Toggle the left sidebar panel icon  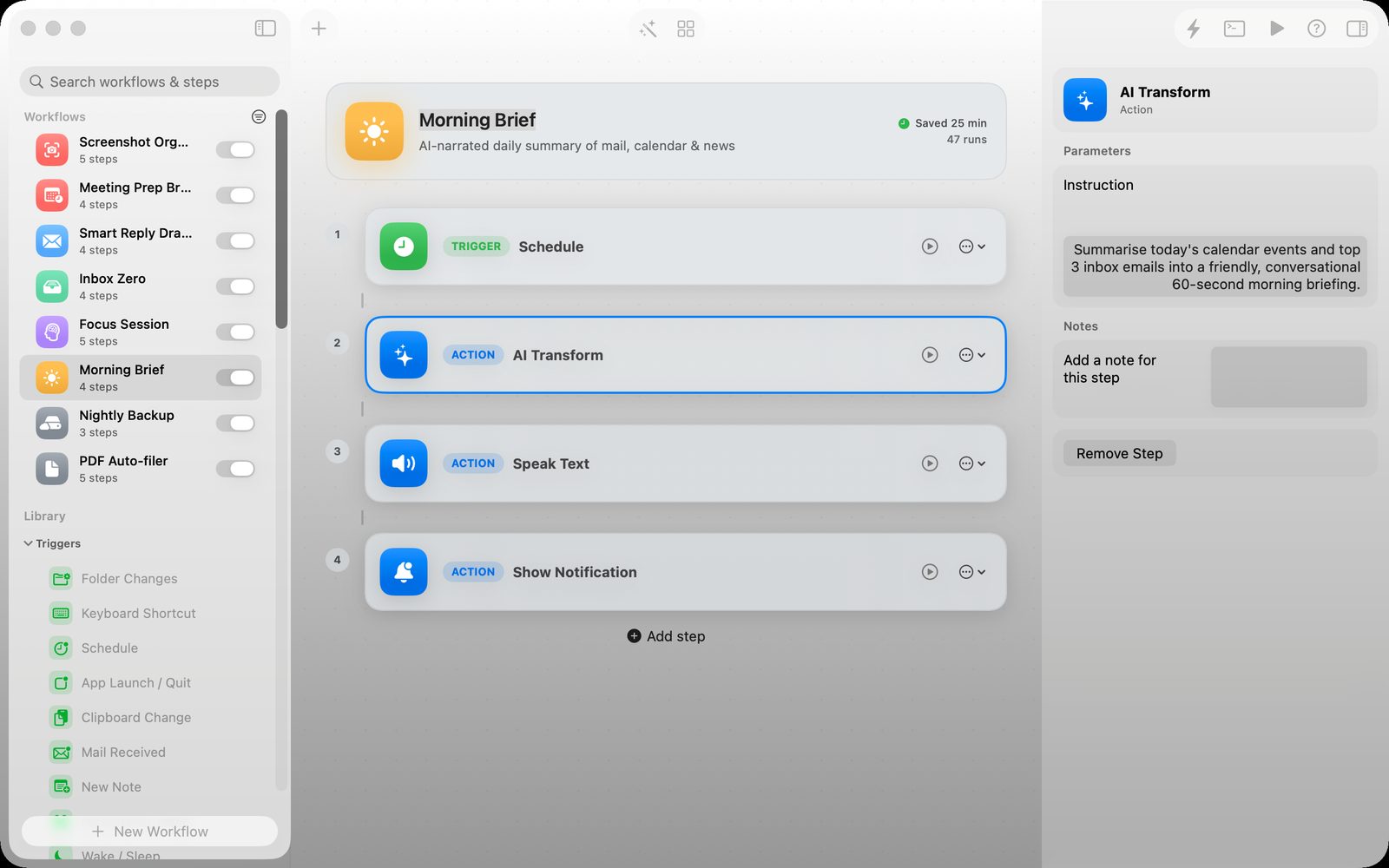[266, 29]
